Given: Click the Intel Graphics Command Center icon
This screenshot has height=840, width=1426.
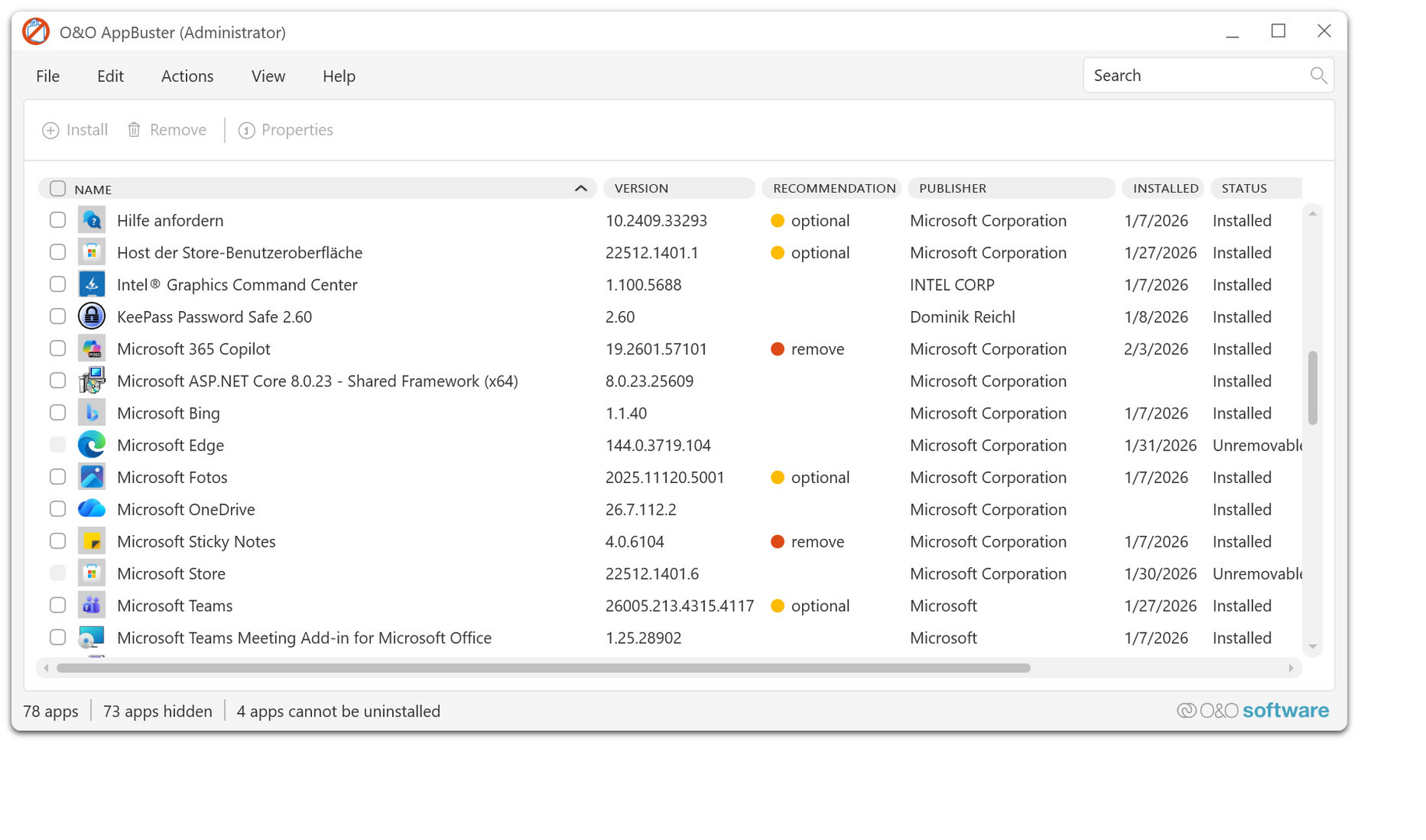Looking at the screenshot, I should click(x=92, y=285).
